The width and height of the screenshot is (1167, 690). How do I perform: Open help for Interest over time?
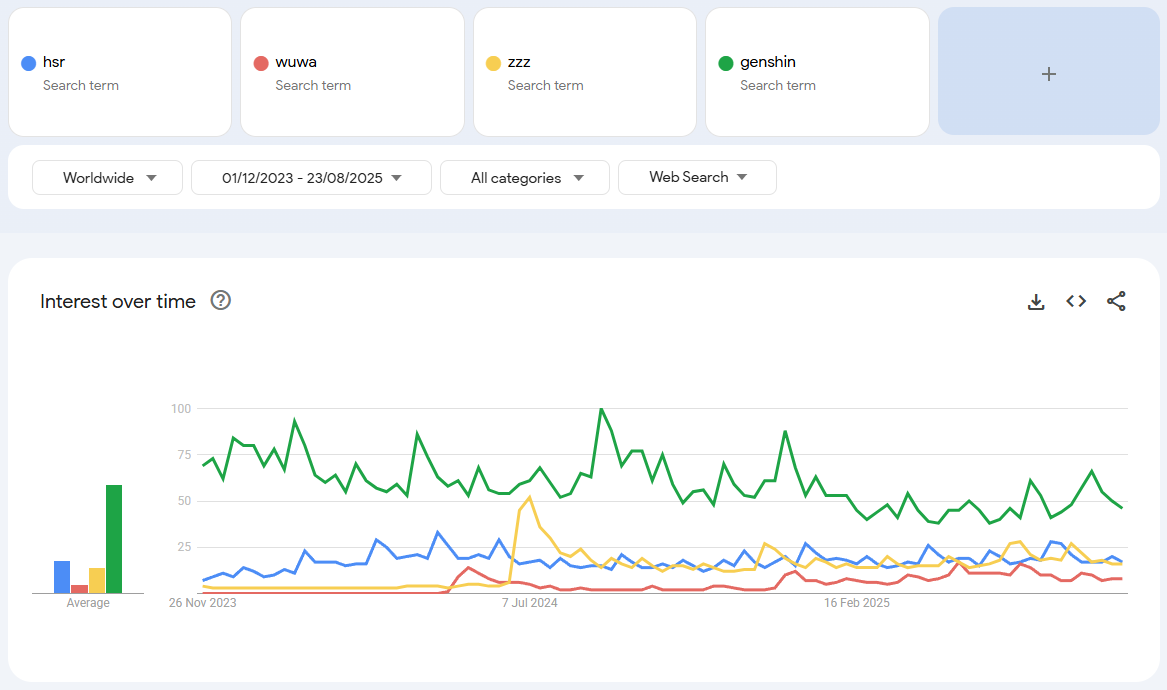tap(221, 301)
